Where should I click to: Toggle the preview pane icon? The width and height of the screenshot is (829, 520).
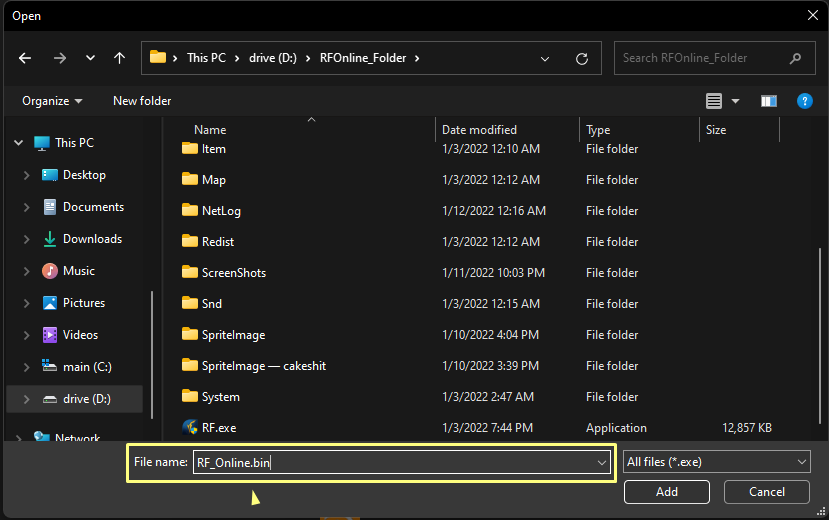(x=769, y=101)
